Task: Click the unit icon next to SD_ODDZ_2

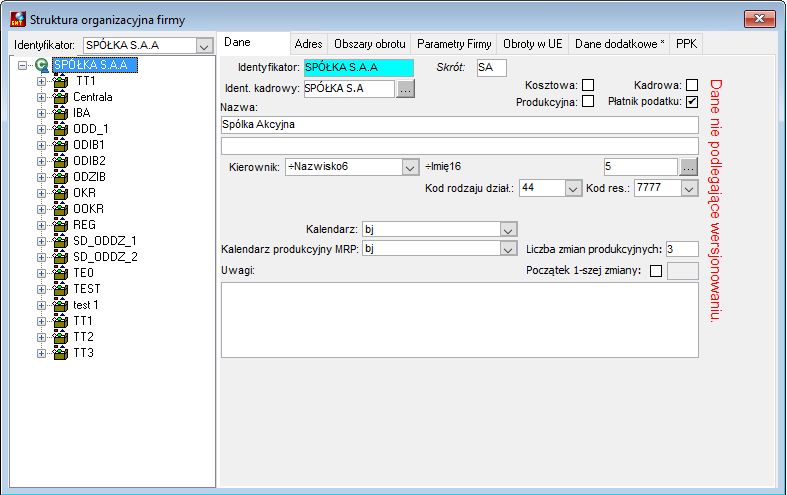Action: click(x=60, y=258)
